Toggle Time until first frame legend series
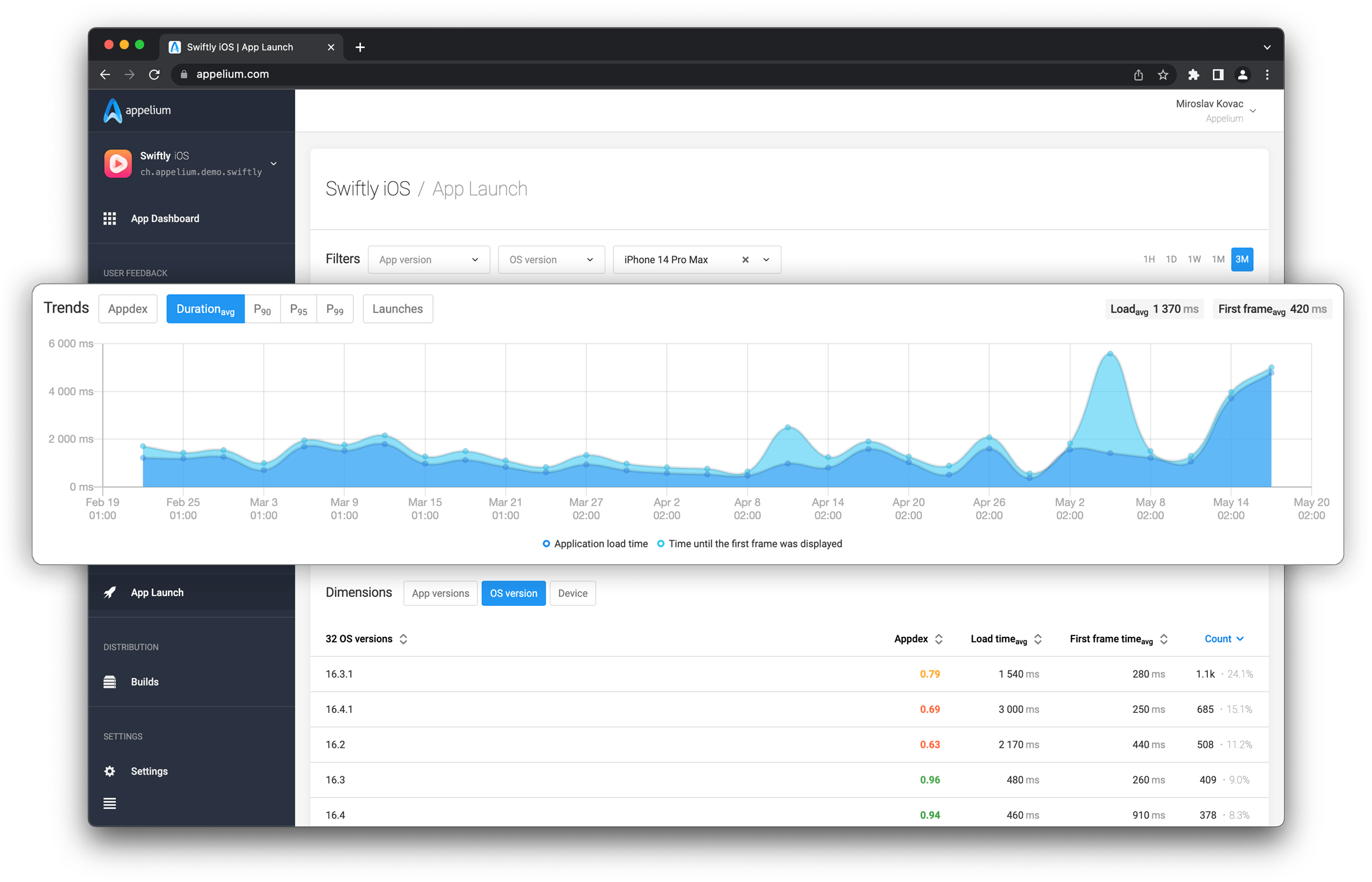This screenshot has height=882, width=1372. [749, 544]
